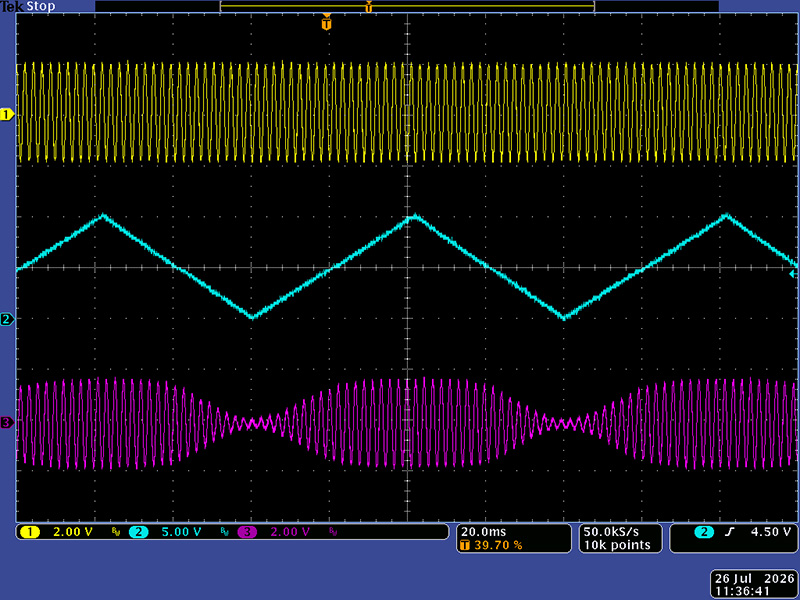Click channel 2 bandwidth limit icon

point(224,532)
